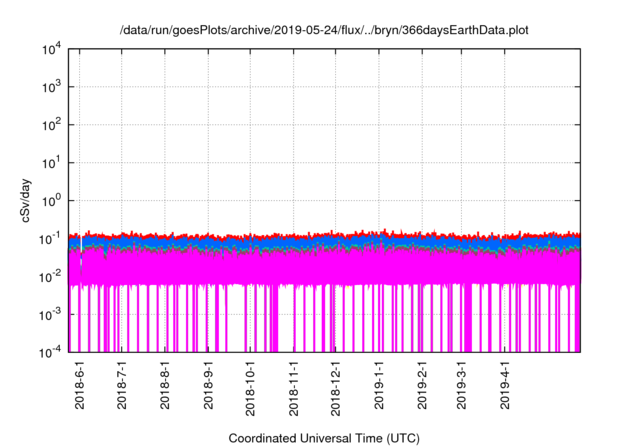The image size is (640, 448).
Task: Select the 2018-6-1 date tick label
Action: 80,386
